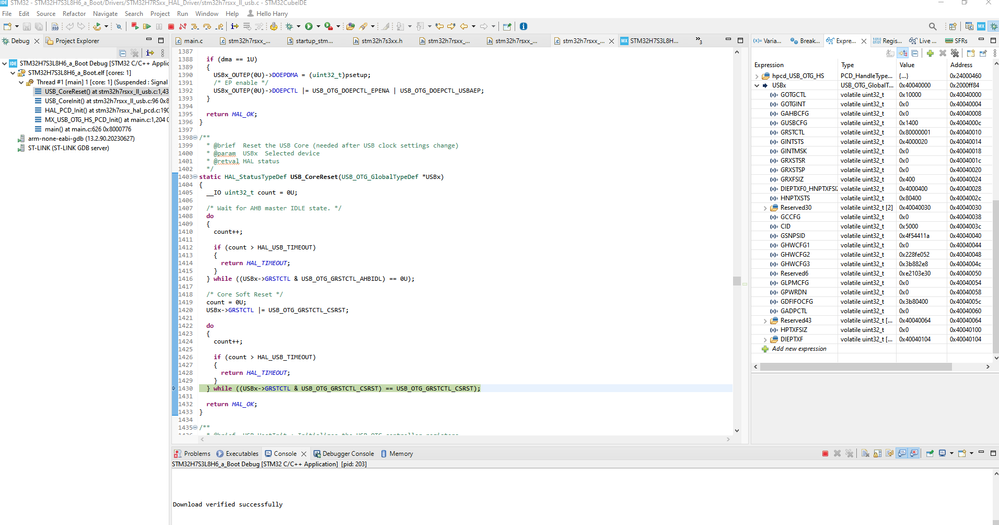This screenshot has width=999, height=525.
Task: Toggle Show Type Names in Expressions toolbar
Action: point(890,53)
